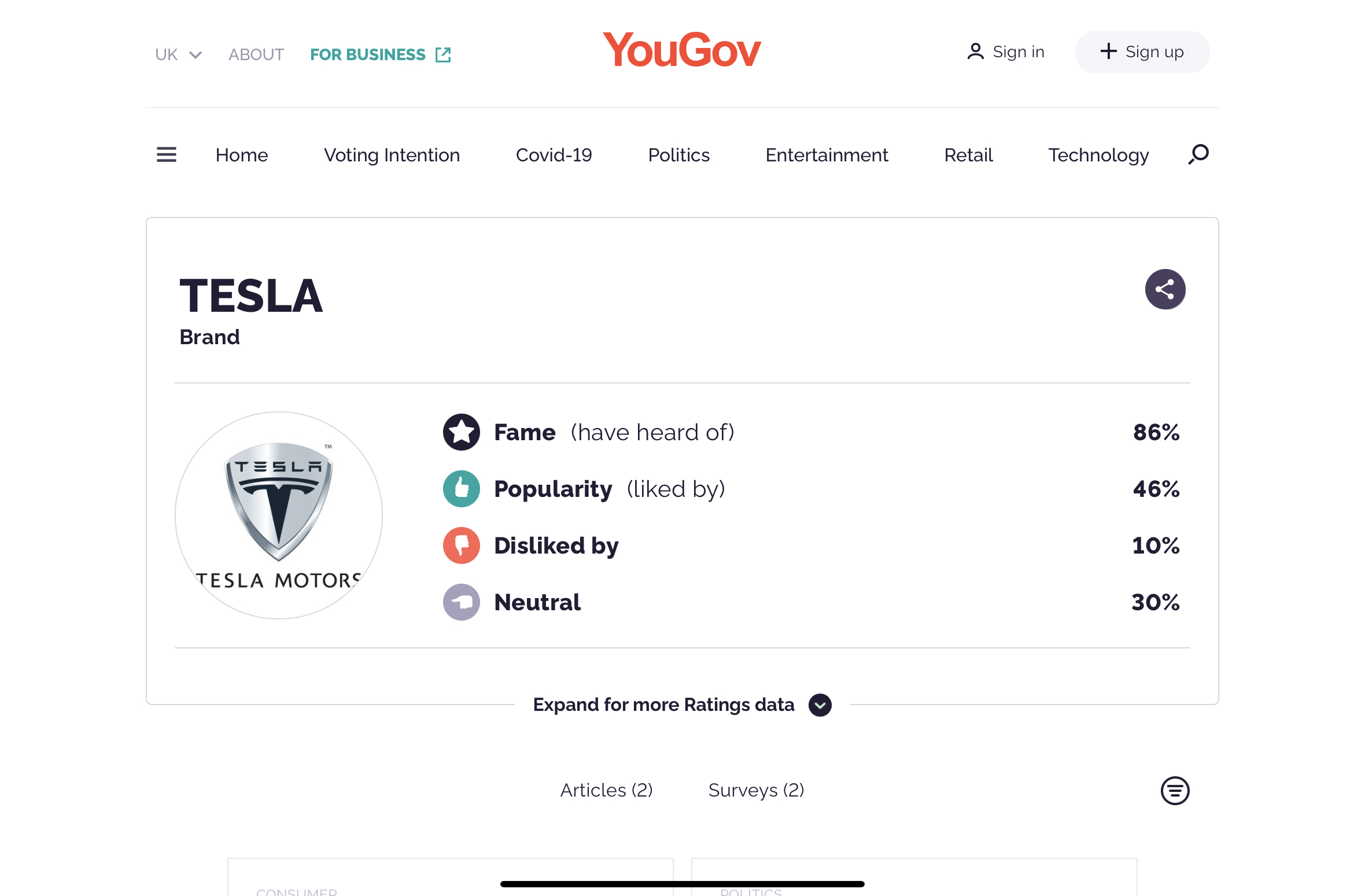
Task: Open the UK country dropdown
Action: (x=178, y=54)
